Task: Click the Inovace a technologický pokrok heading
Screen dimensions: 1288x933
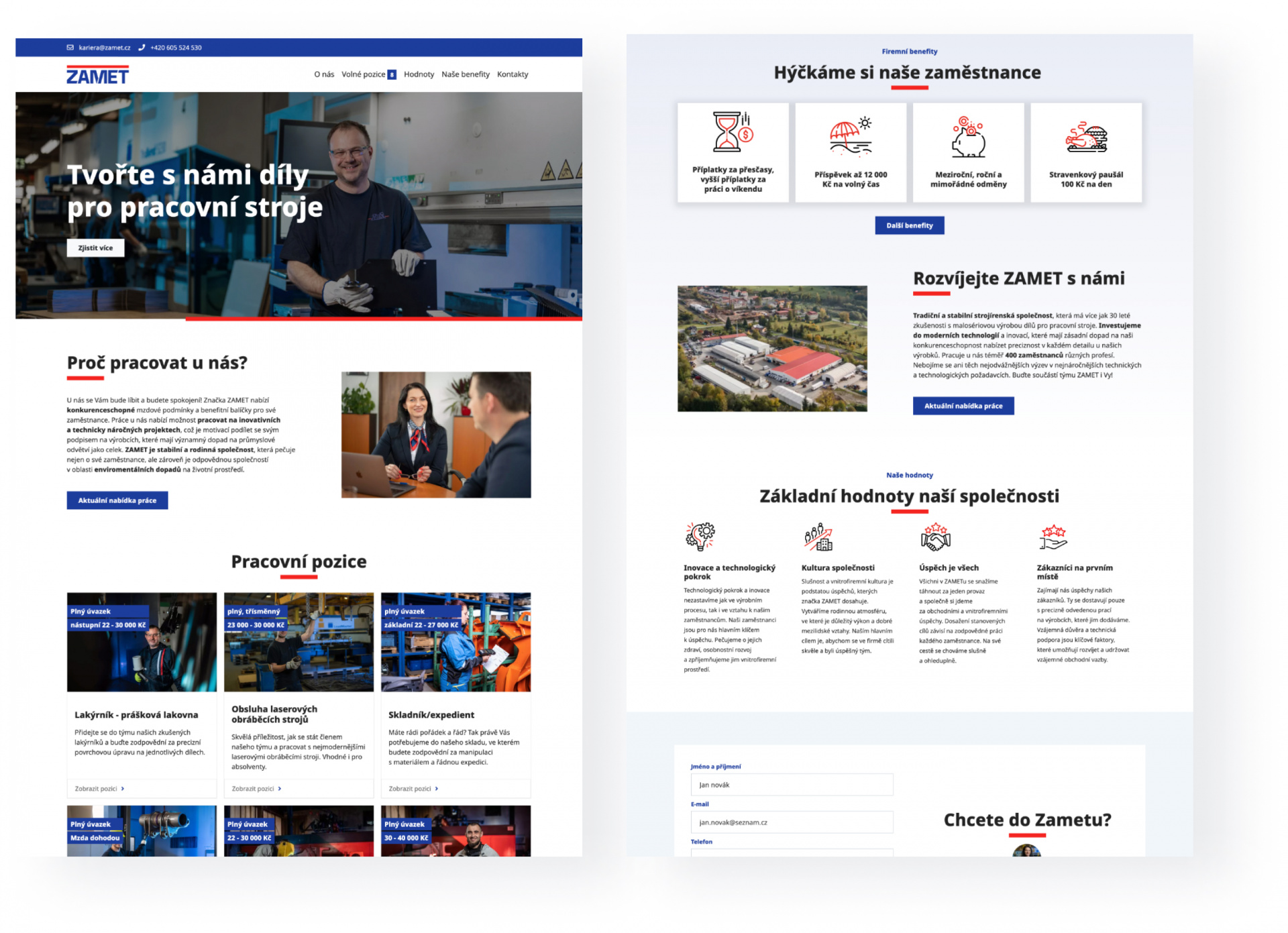Action: click(729, 572)
